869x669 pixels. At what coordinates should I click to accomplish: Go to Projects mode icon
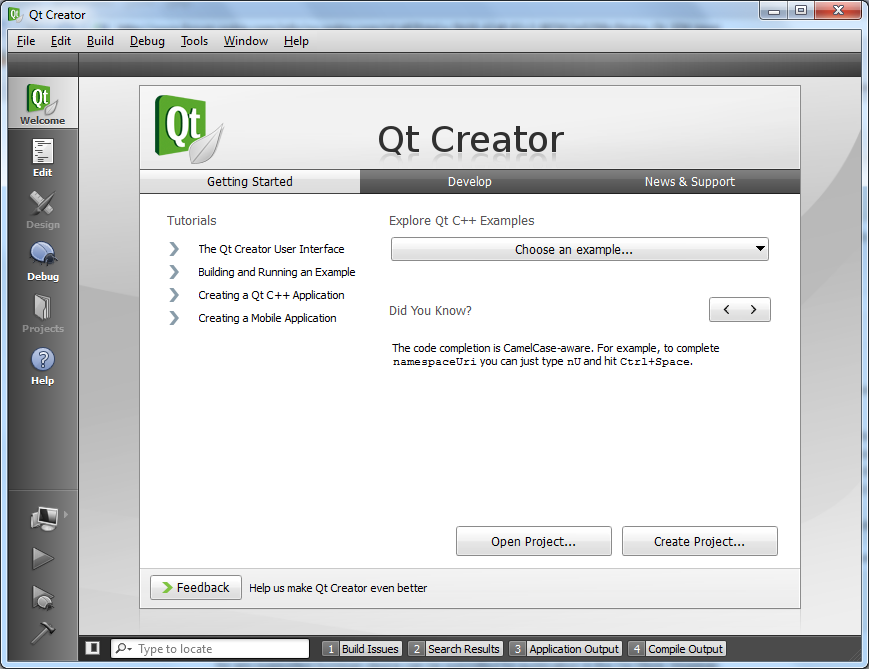[43, 314]
